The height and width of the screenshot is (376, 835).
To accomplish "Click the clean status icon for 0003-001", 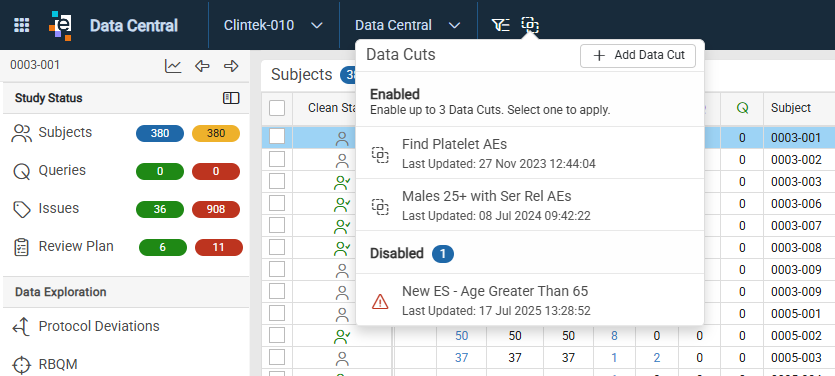I will 342,139.
